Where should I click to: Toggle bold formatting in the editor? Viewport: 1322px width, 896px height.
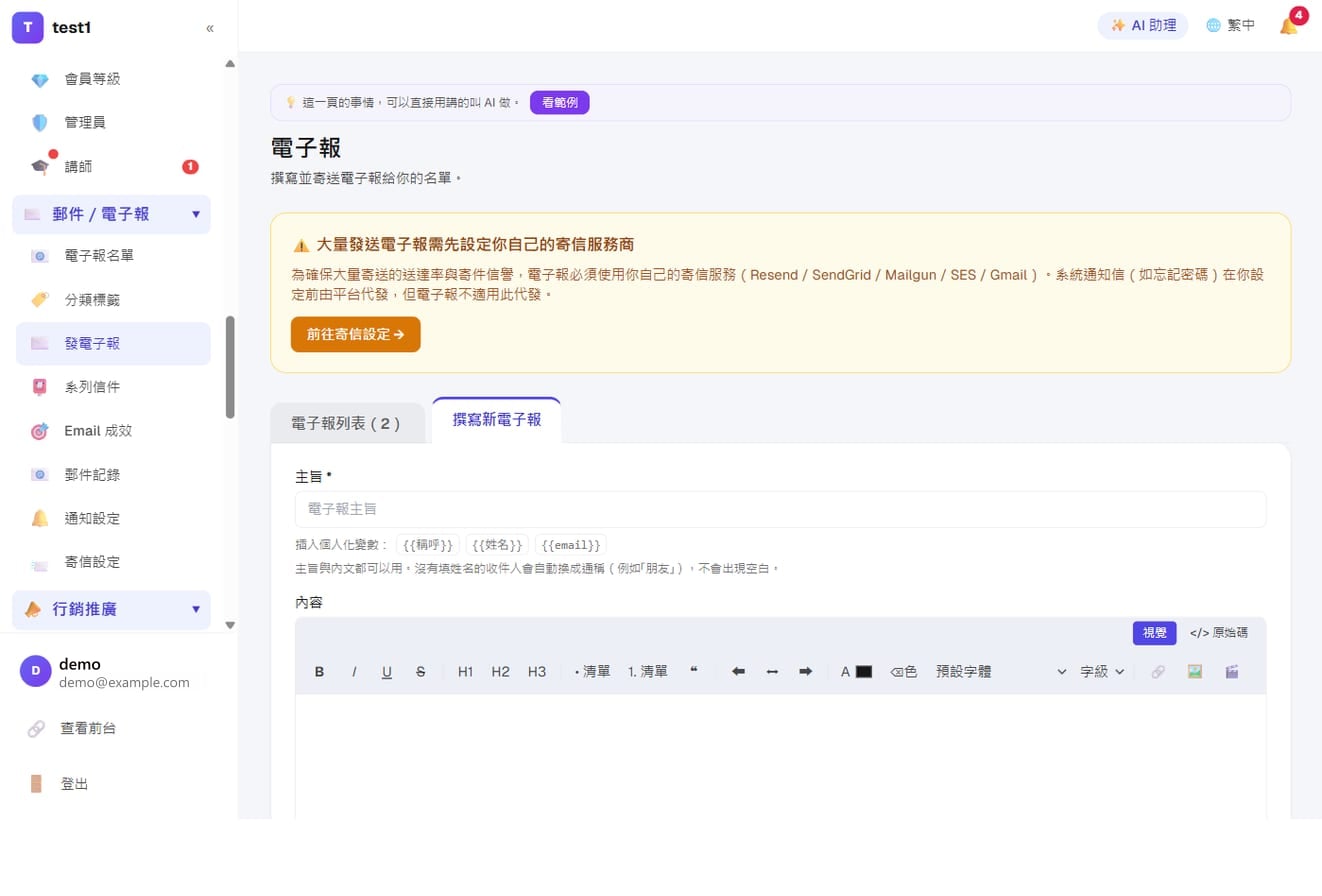320,672
